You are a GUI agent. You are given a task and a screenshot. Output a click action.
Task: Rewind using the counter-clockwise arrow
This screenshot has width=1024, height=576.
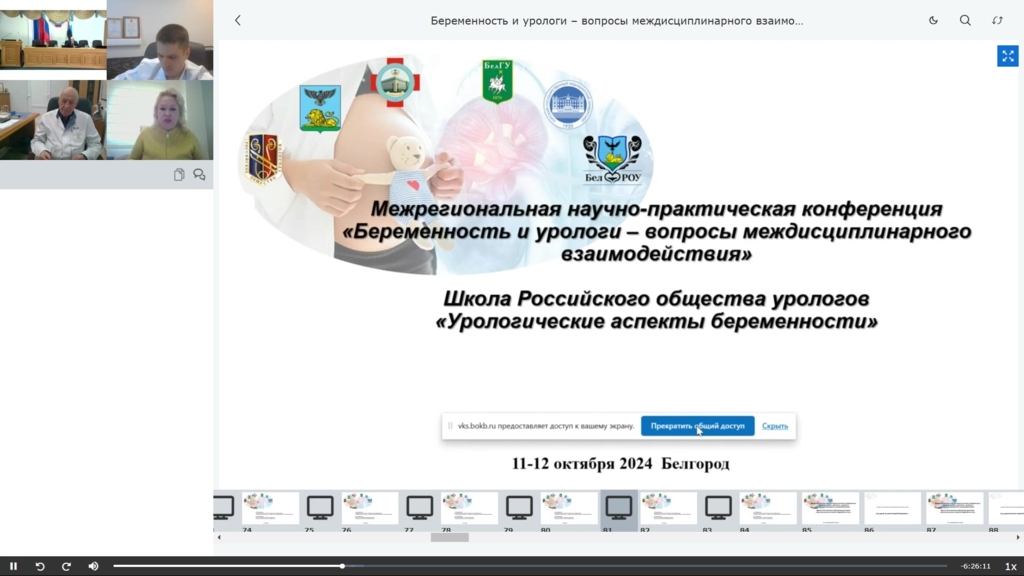pos(40,566)
